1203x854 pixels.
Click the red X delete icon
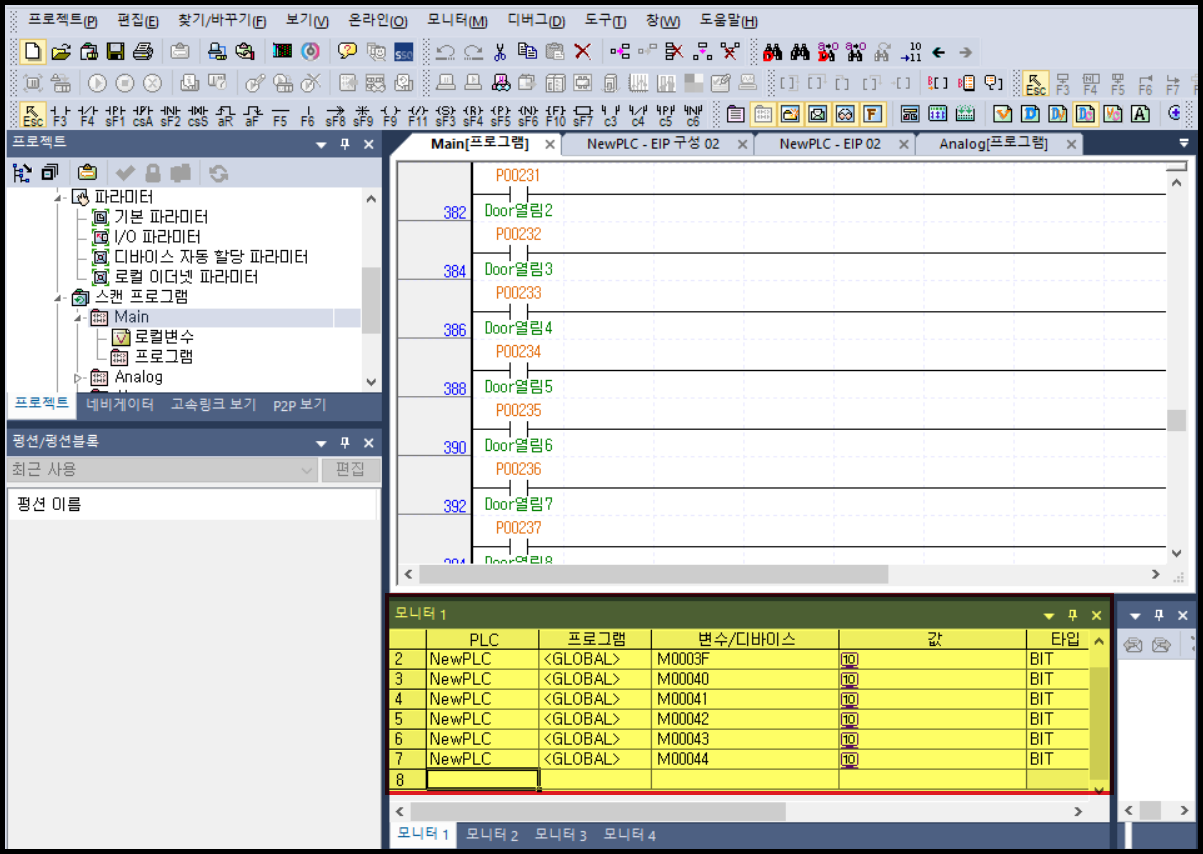(582, 52)
